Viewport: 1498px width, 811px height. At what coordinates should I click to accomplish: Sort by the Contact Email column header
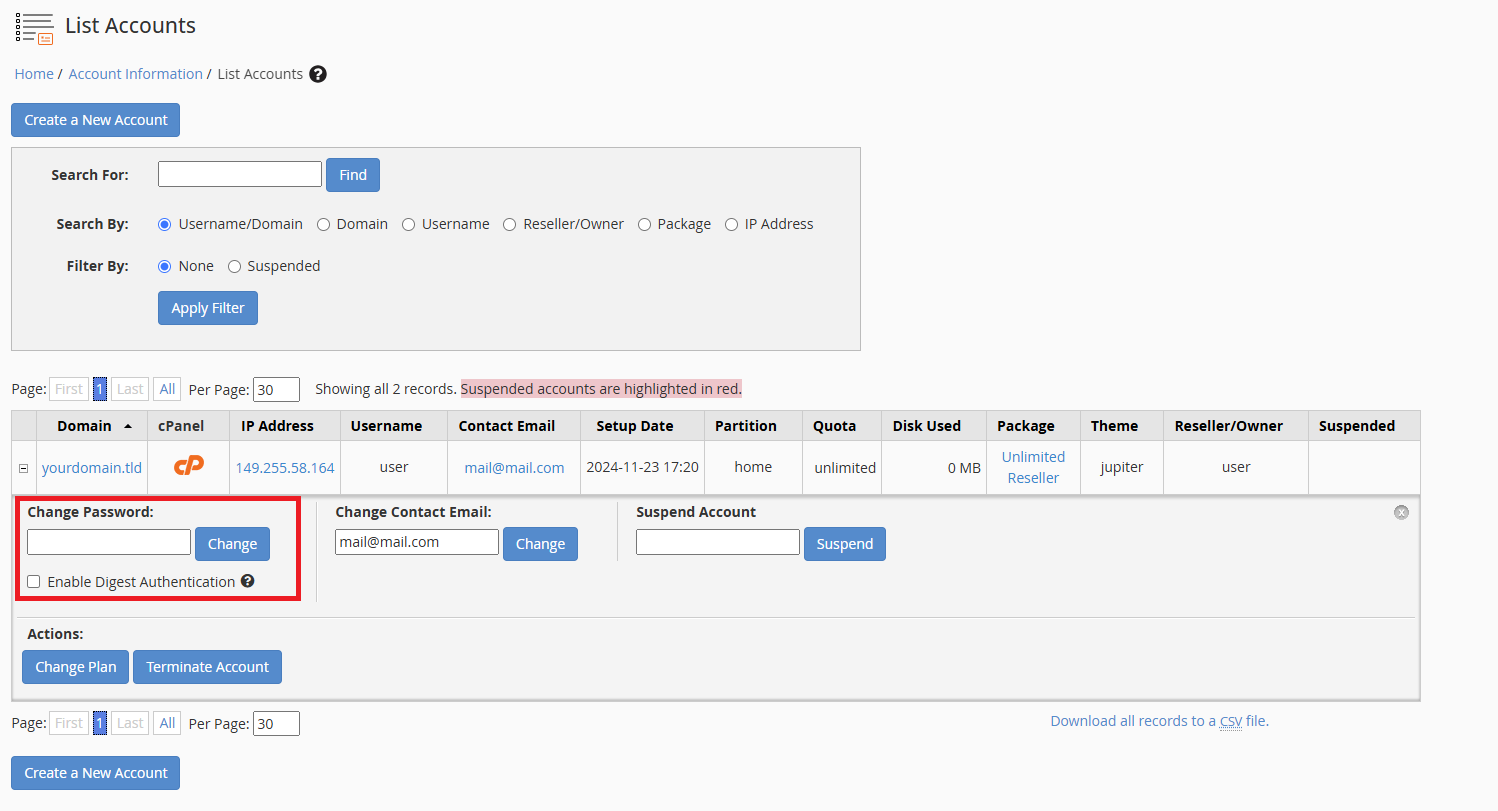pyautogui.click(x=507, y=426)
